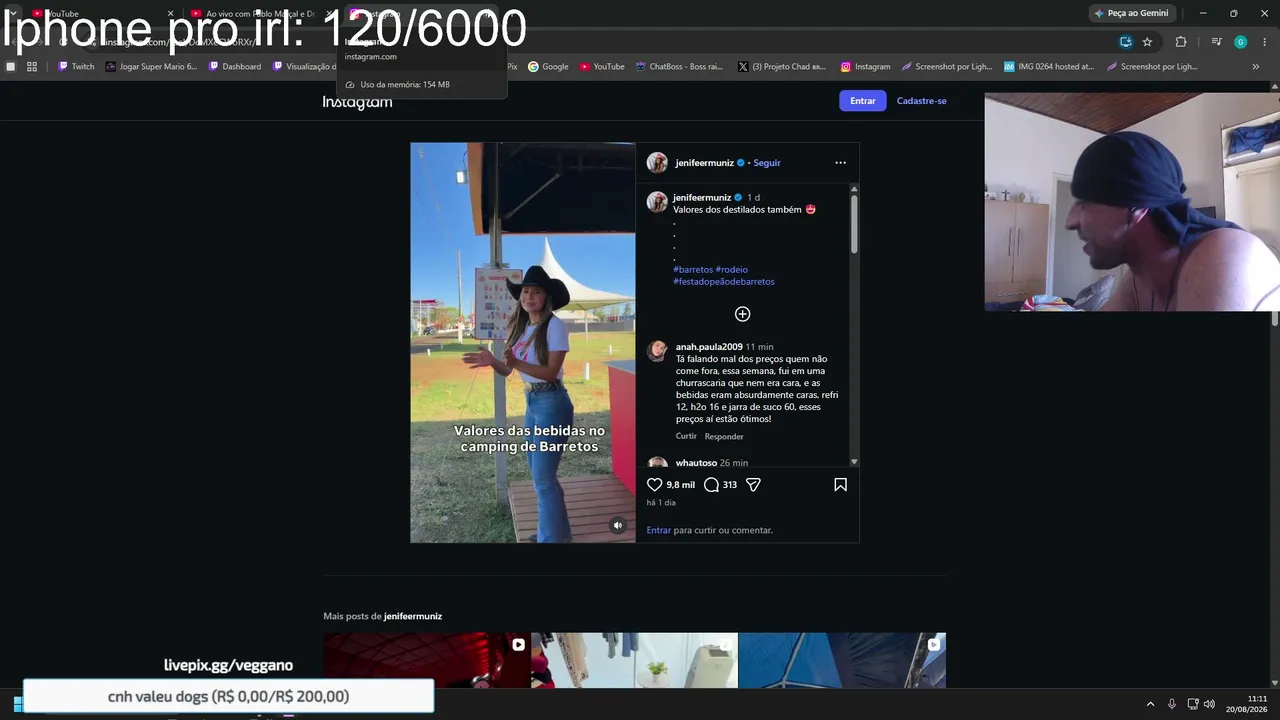
Task: Open the Screenshot por Ligh... bookmark after Instagram
Action: [947, 67]
